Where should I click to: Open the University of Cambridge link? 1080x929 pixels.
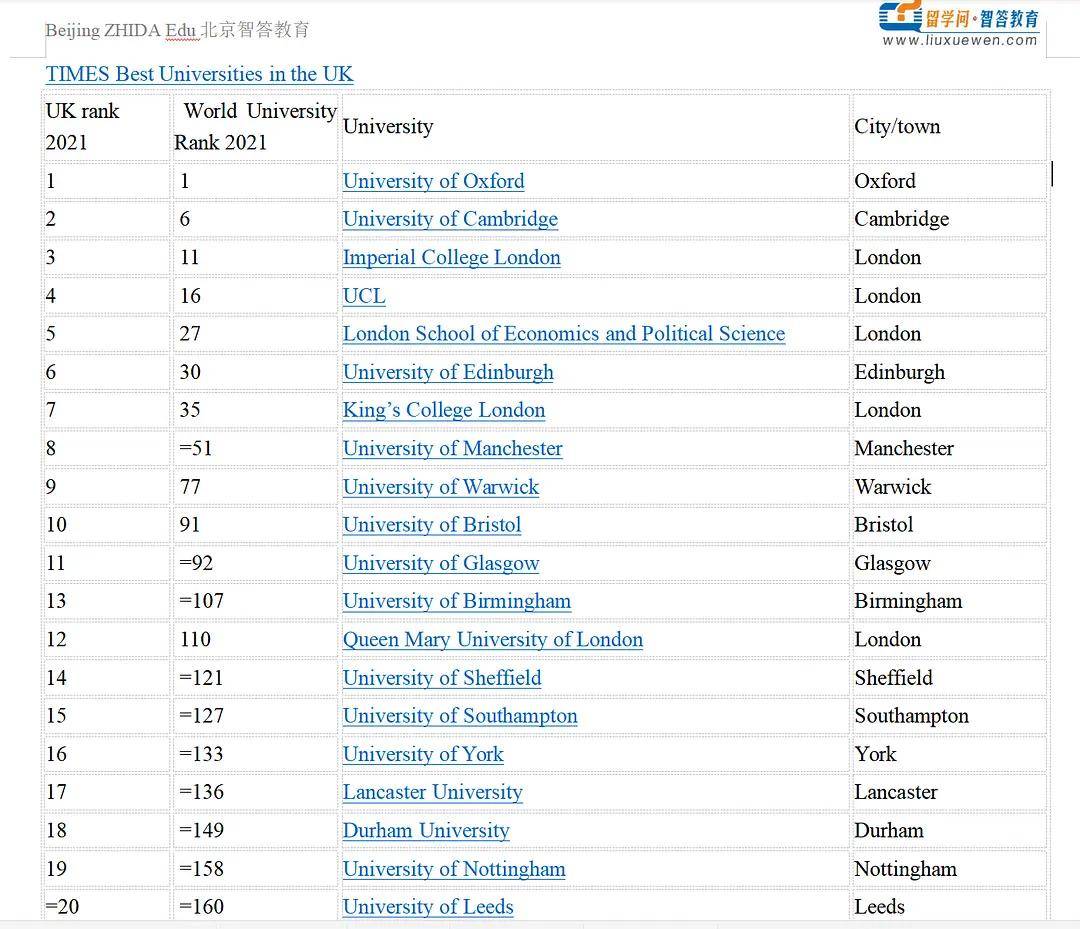(x=450, y=219)
